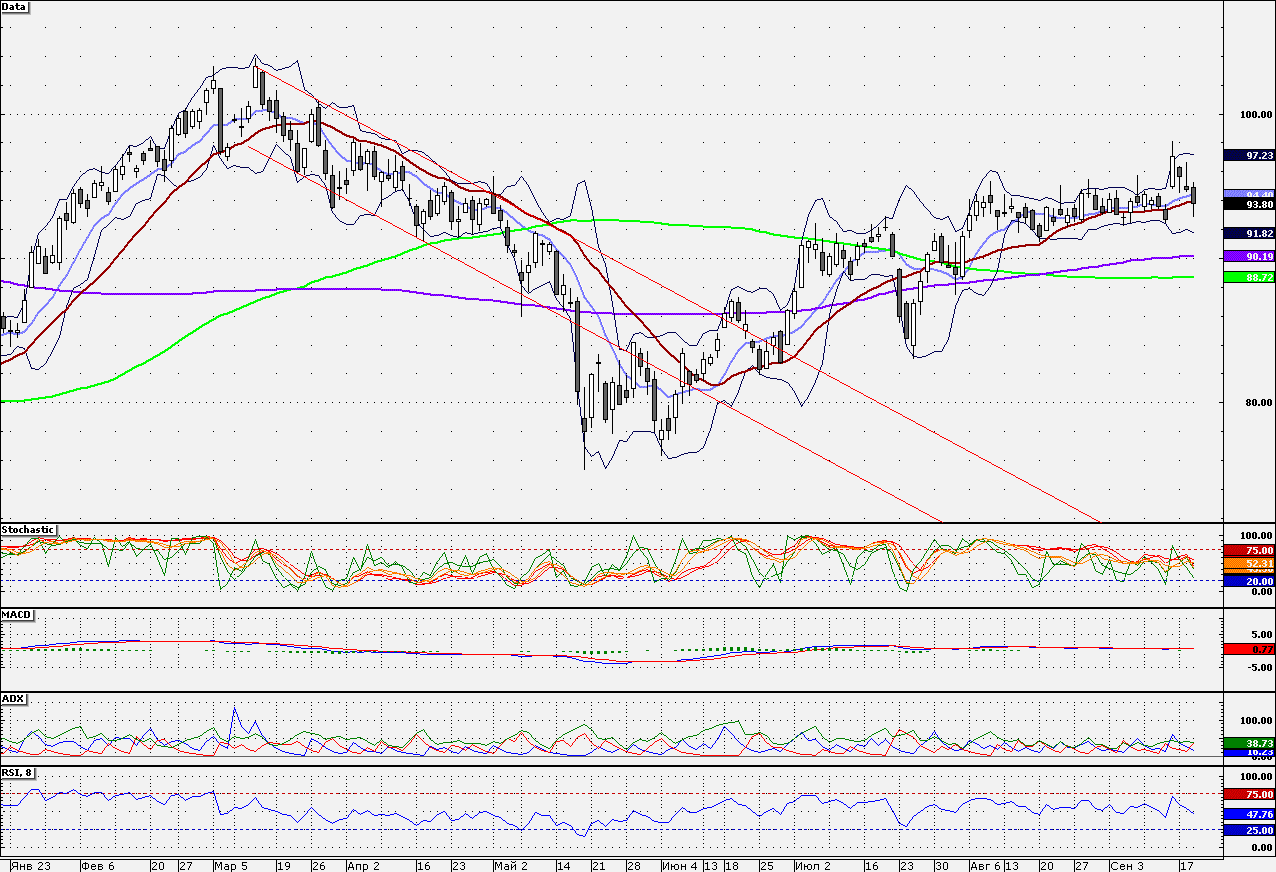This screenshot has width=1276, height=872.
Task: Click the blue 47.76 RSI value tag
Action: coord(1248,815)
